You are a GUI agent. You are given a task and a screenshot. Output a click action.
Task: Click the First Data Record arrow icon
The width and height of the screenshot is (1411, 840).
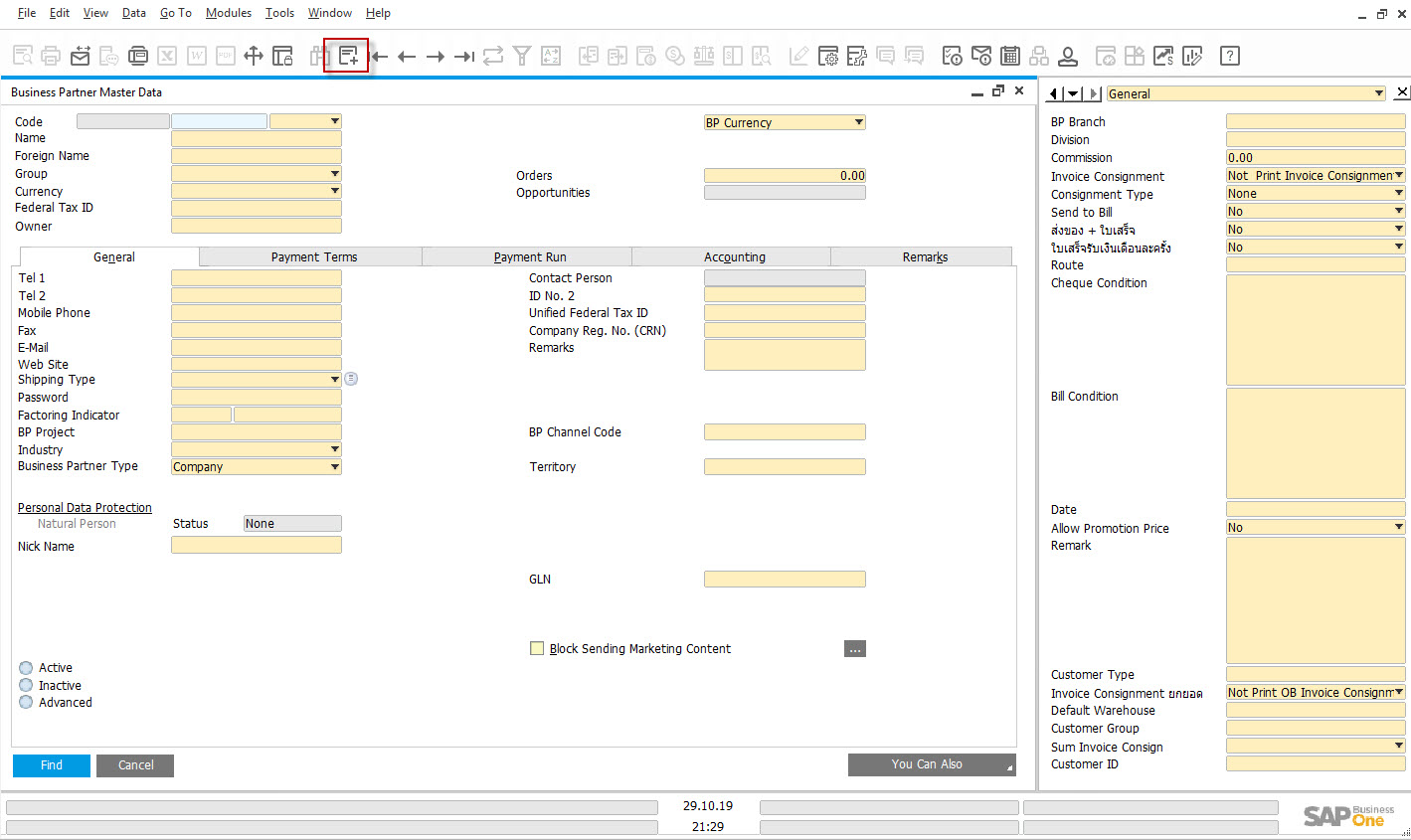point(378,57)
